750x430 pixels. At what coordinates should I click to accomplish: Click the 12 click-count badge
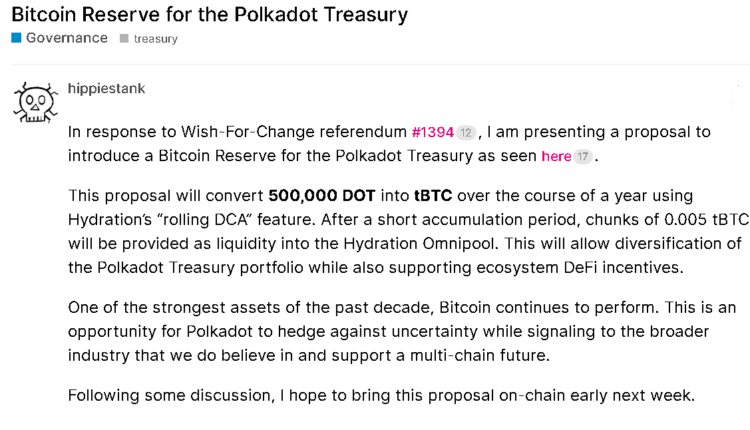[465, 133]
